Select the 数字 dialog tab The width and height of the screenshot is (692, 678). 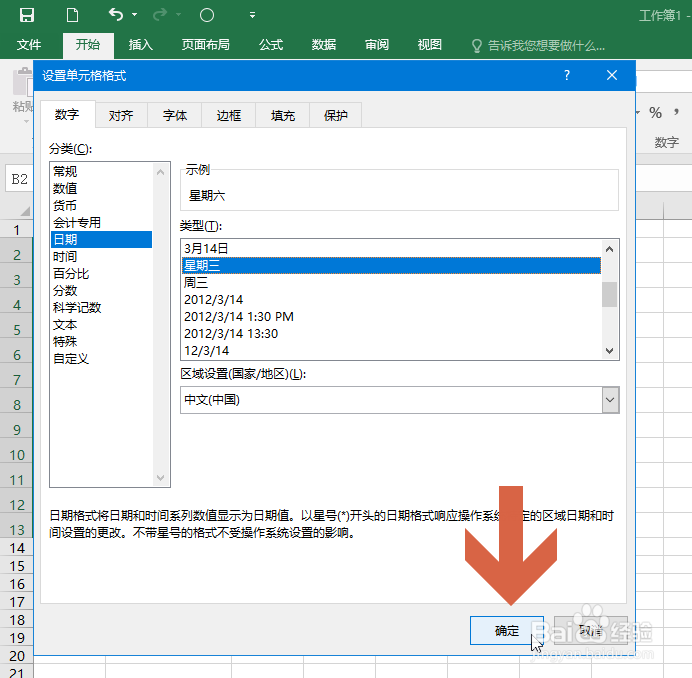[67, 115]
